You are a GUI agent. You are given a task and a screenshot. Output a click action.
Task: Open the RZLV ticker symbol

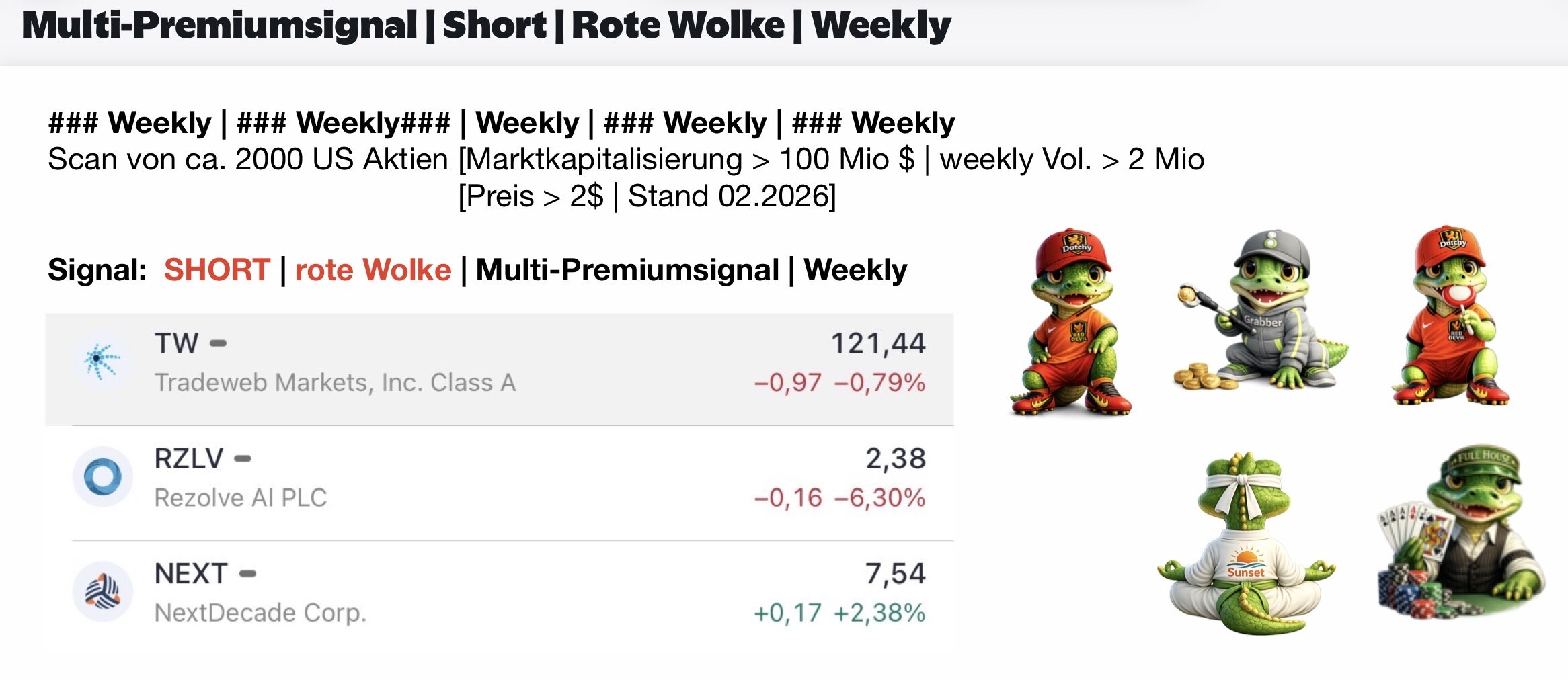coord(188,459)
